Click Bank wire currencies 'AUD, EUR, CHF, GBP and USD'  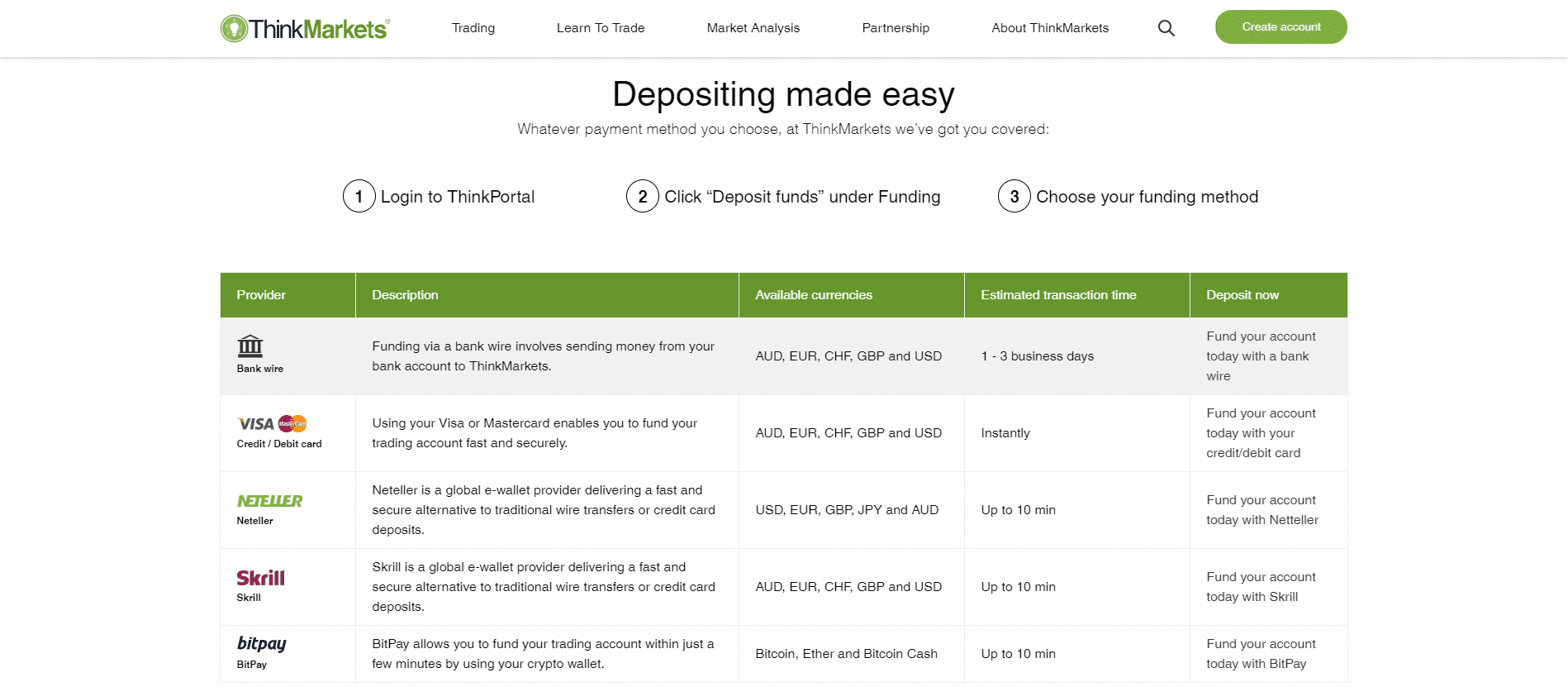pyautogui.click(x=848, y=356)
